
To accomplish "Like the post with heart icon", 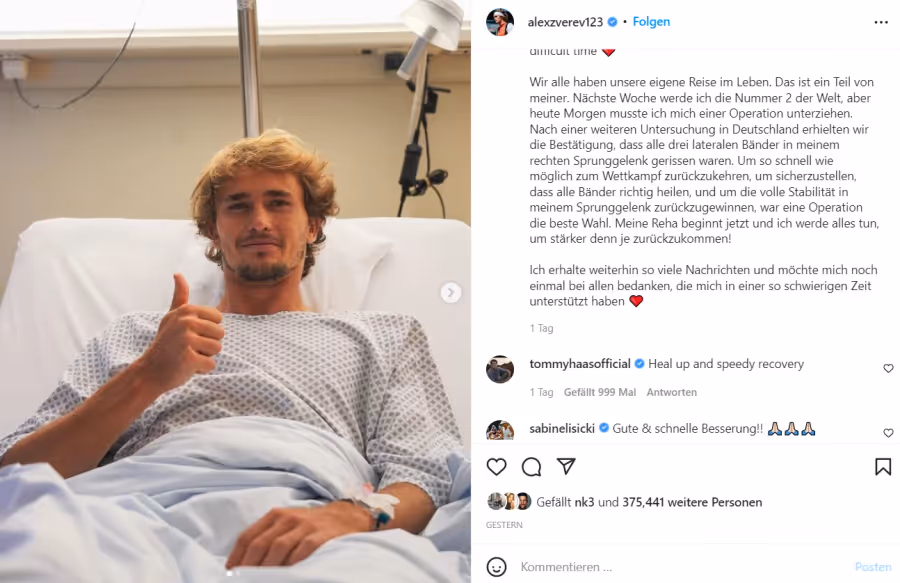I will point(496,467).
